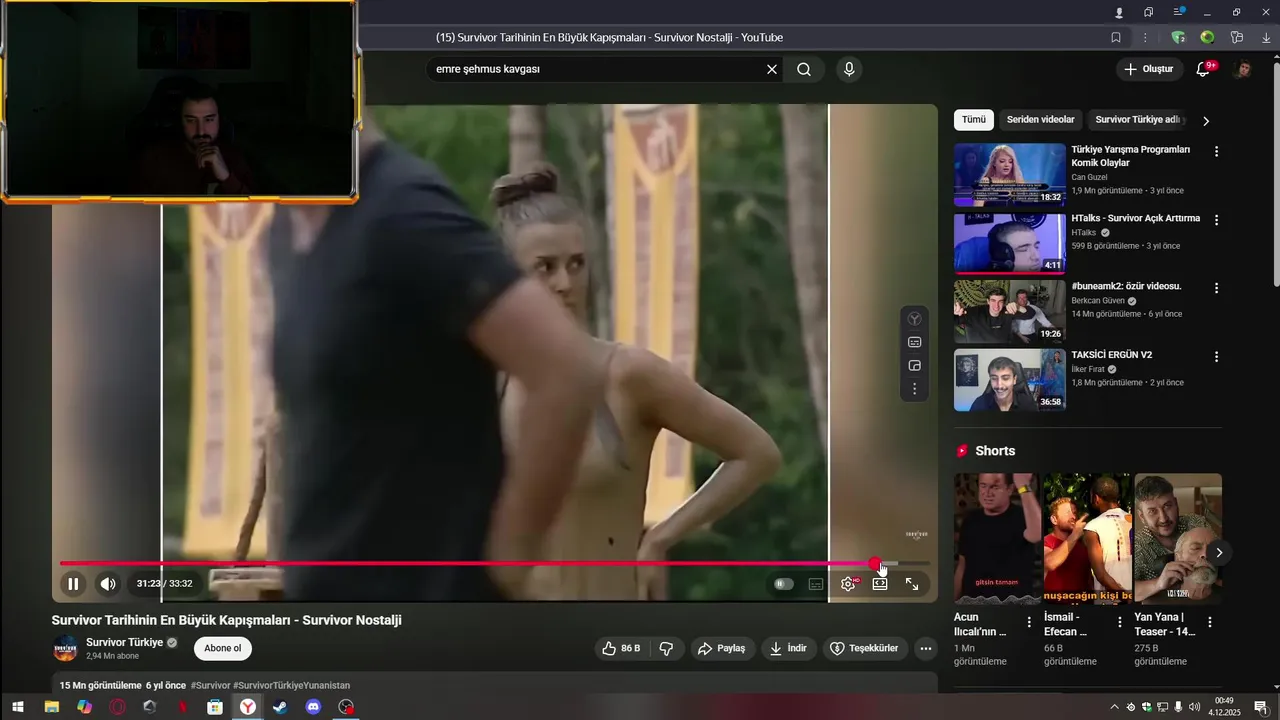Open options for Türkiye Yarışma Programları video
This screenshot has height=720, width=1280.
click(x=1216, y=152)
